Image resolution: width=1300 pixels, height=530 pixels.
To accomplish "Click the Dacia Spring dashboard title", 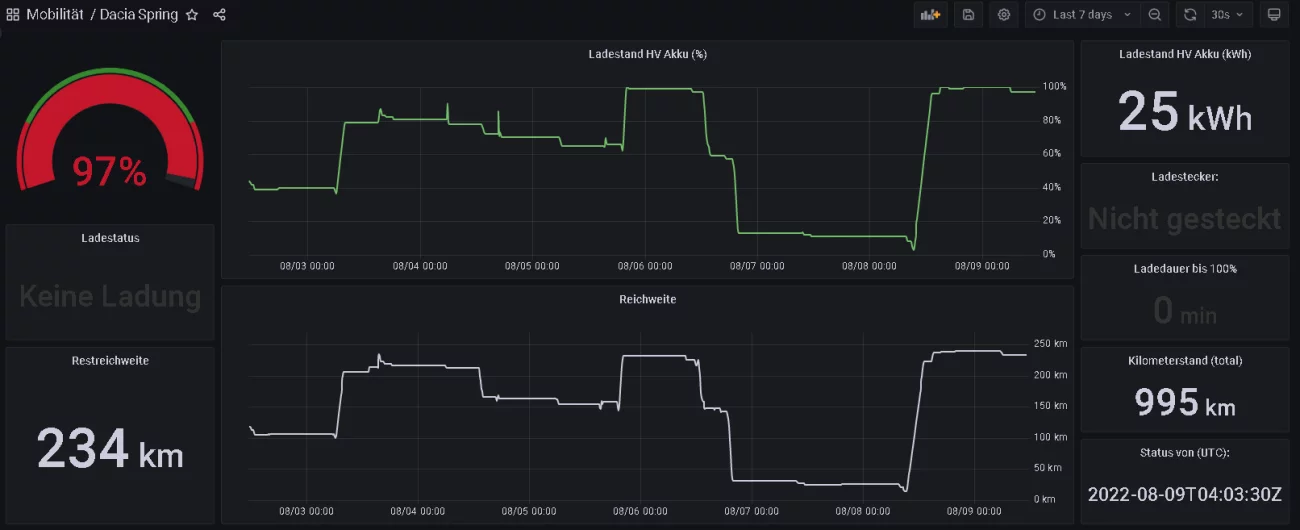I will [139, 15].
